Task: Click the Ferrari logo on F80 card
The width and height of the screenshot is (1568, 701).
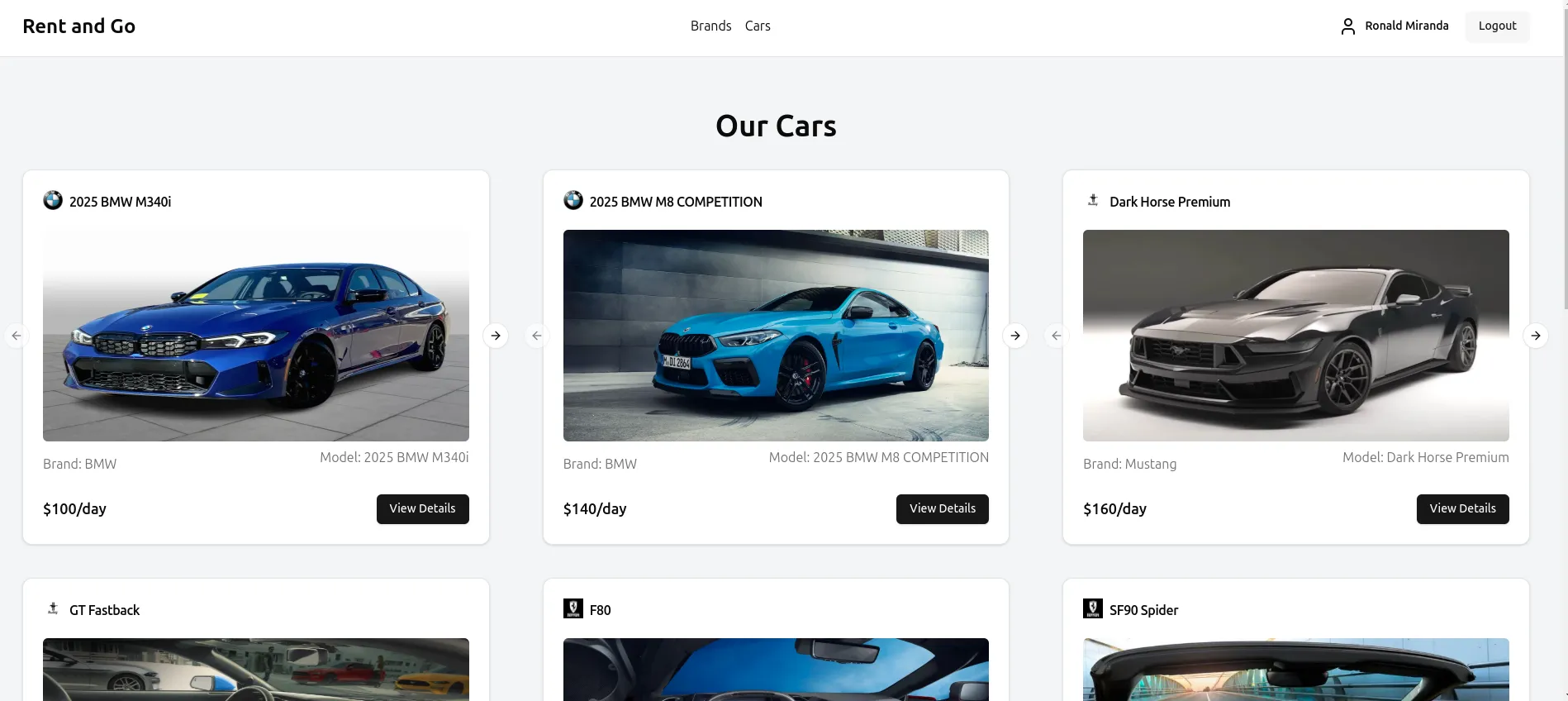Action: 573,608
